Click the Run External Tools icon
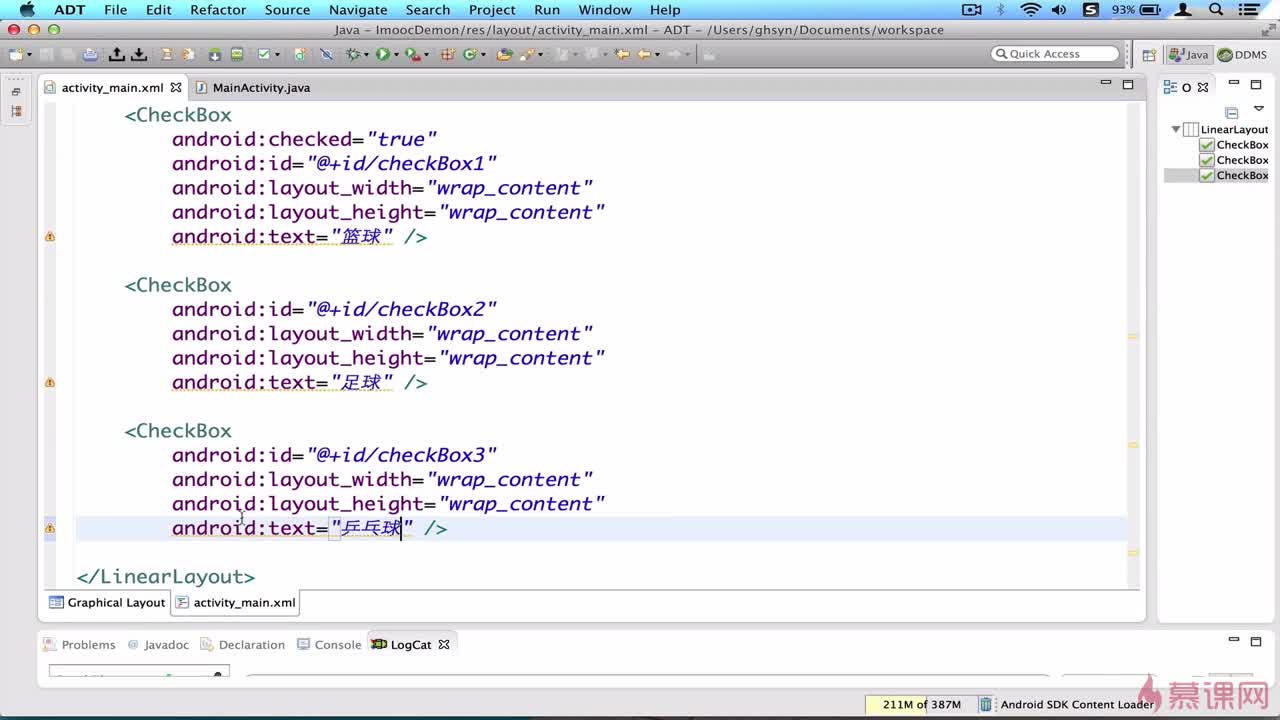This screenshot has width=1280, height=720. [412, 54]
